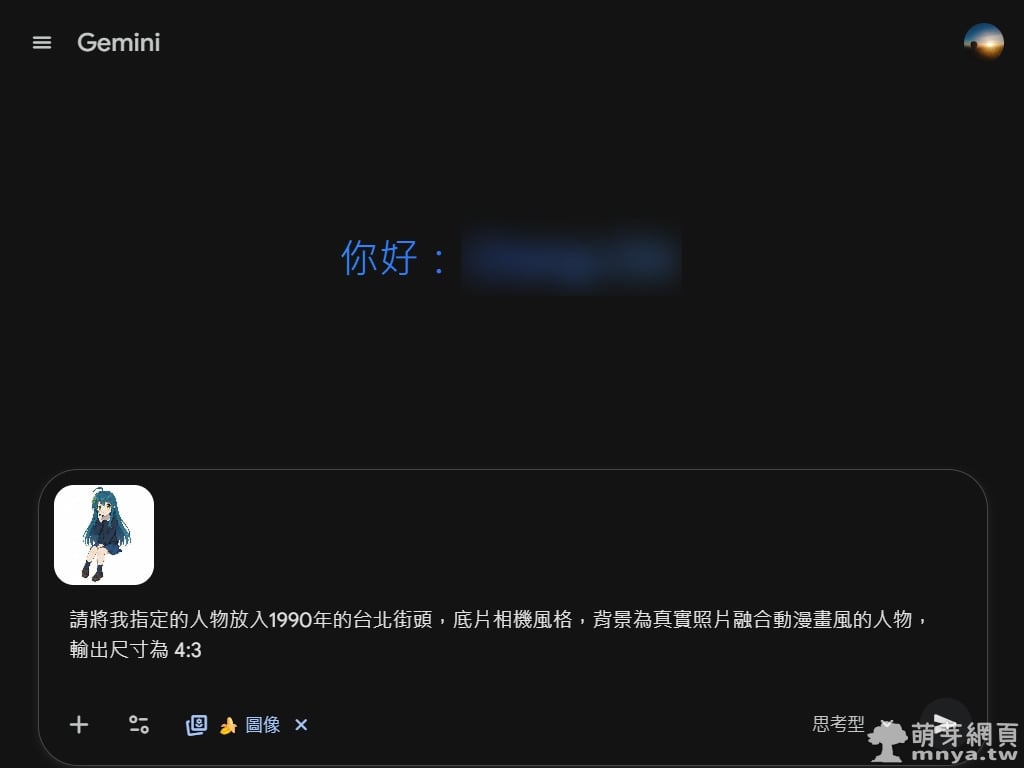Click the blurred user name after 你好
Viewport: 1024px width, 768px height.
click(x=571, y=259)
